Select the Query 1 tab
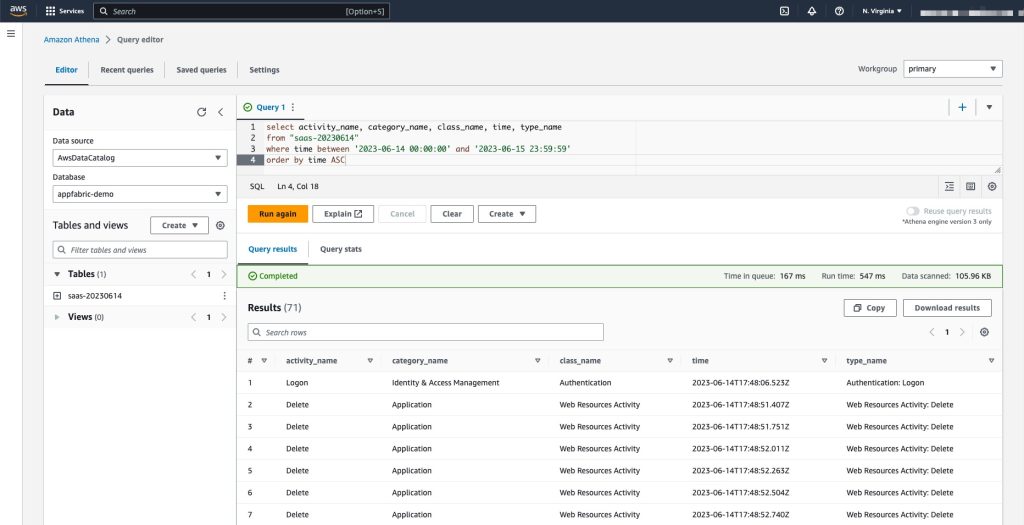Image resolution: width=1024 pixels, height=525 pixels. (270, 107)
